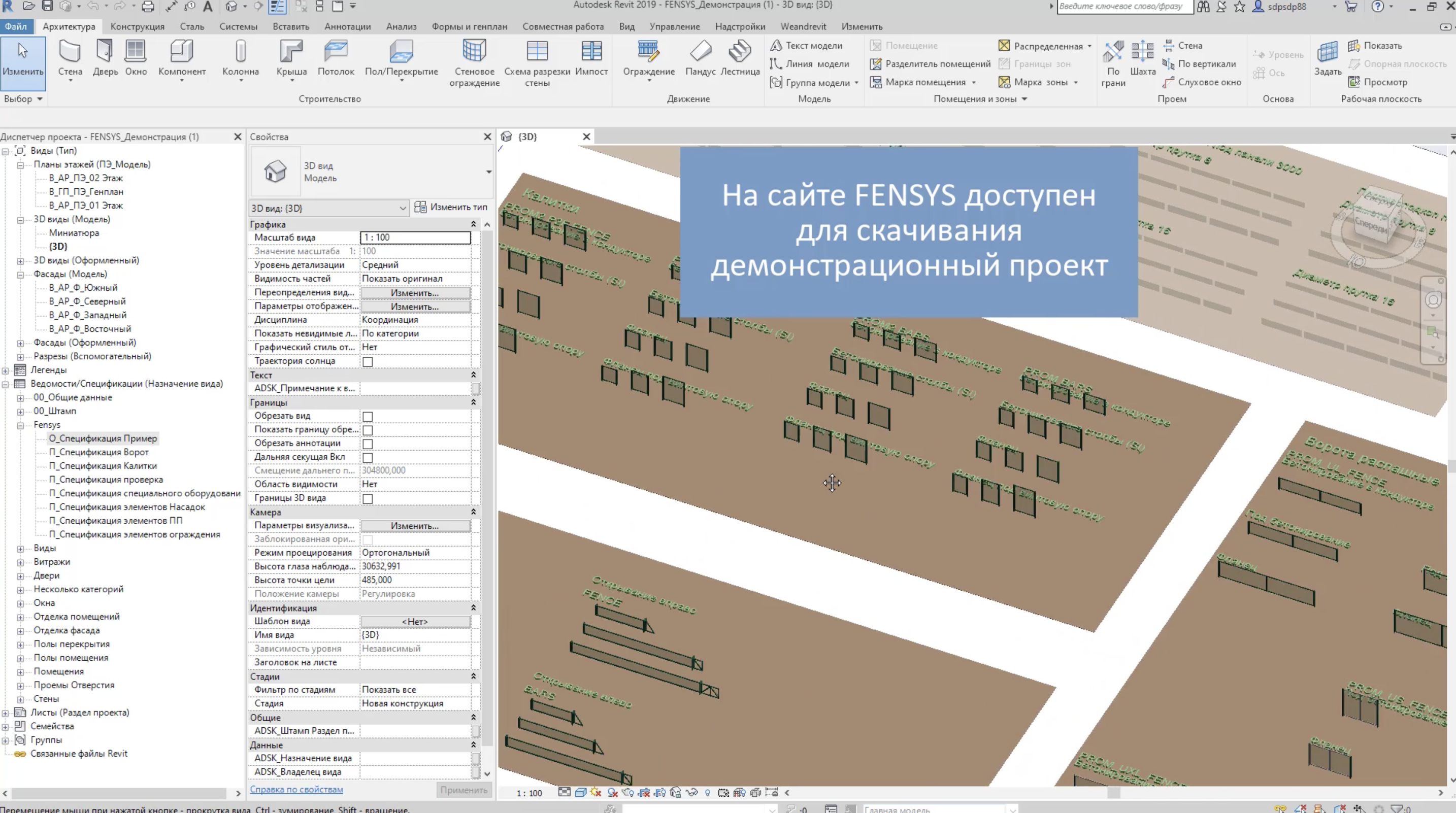
Task: Switch to the Аннотации ribbon tab
Action: (x=348, y=26)
